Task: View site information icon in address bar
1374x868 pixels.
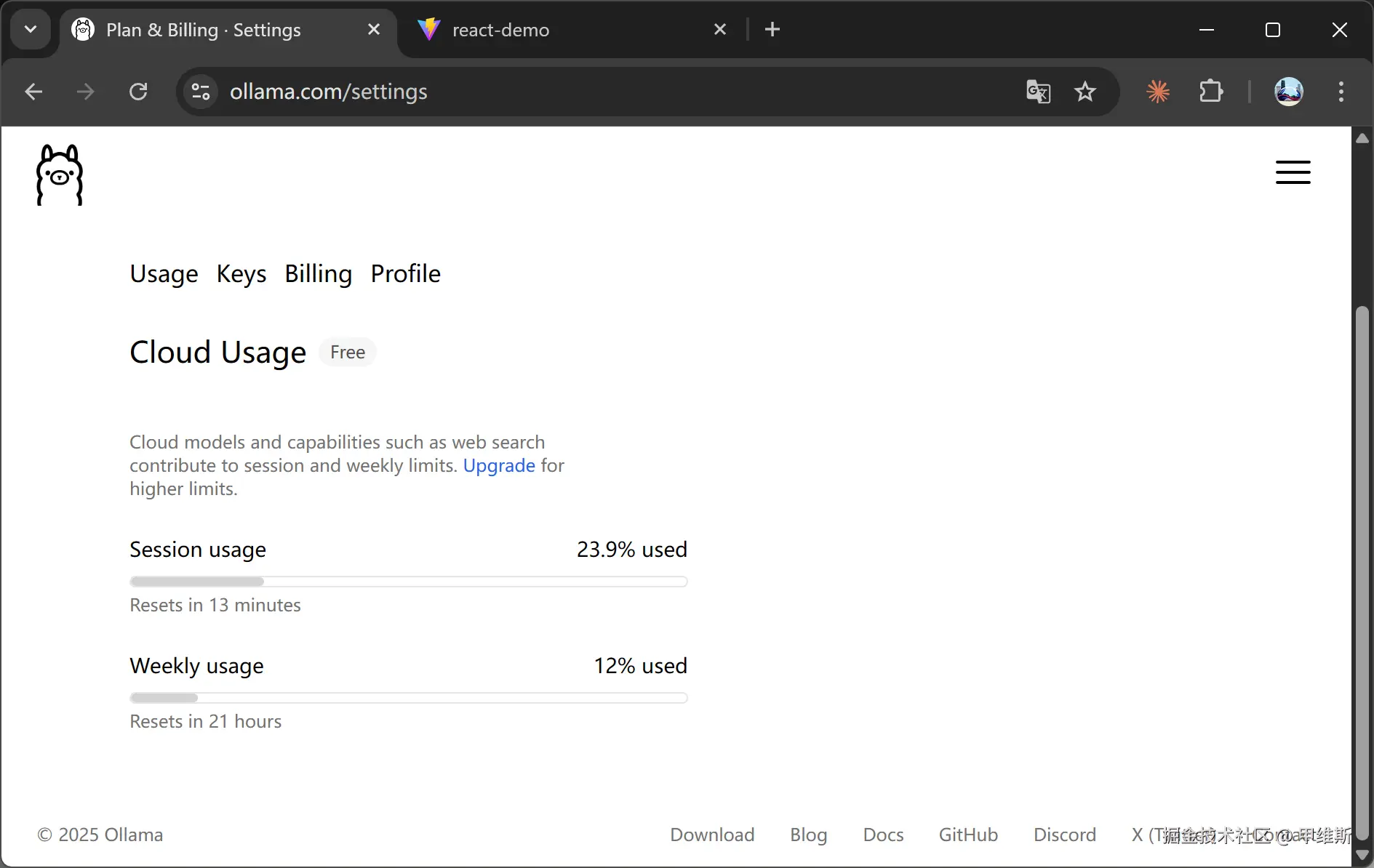Action: pos(201,92)
